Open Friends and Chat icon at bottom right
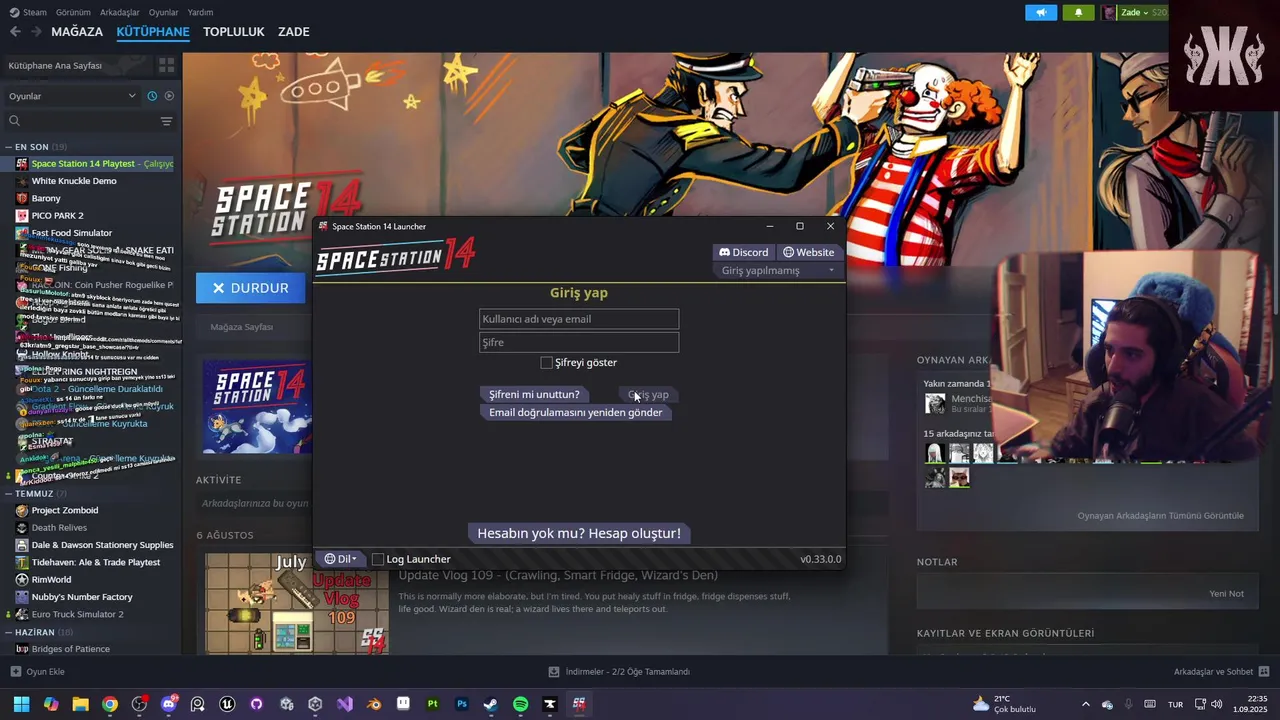 tap(1264, 672)
